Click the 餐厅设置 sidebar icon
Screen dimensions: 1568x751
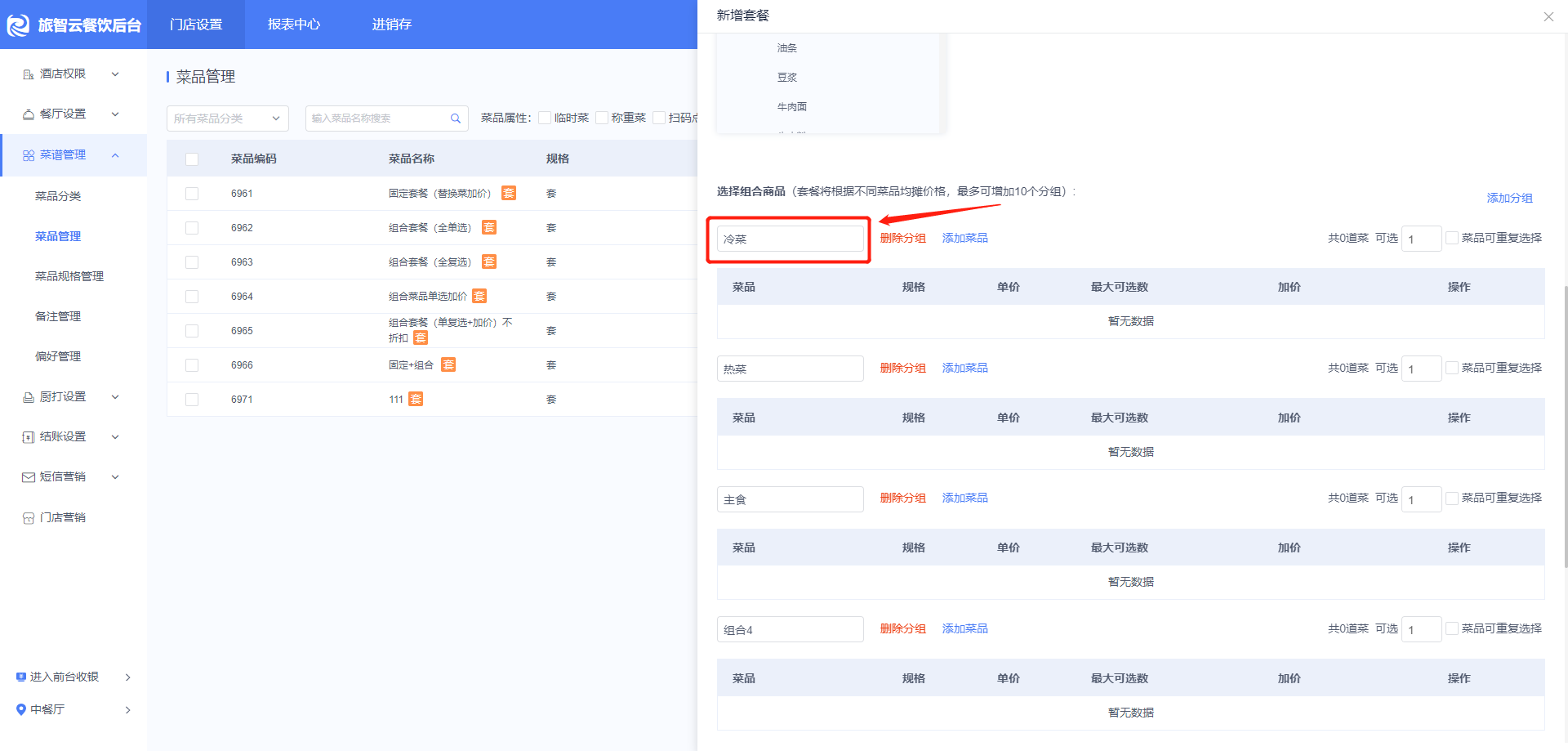[x=29, y=114]
